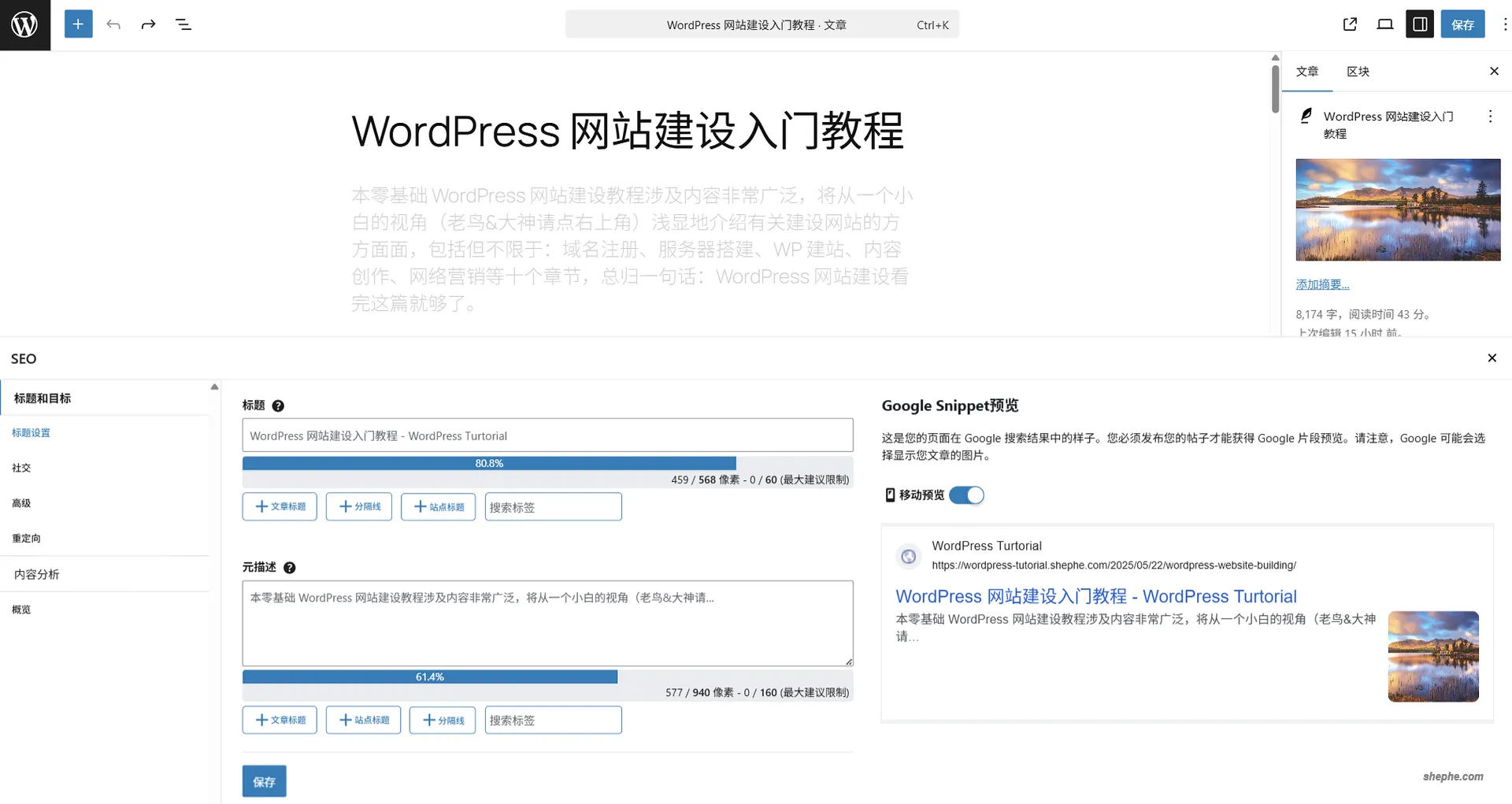The height and width of the screenshot is (804, 1512).
Task: Click the redo arrow icon
Action: pyautogui.click(x=148, y=24)
